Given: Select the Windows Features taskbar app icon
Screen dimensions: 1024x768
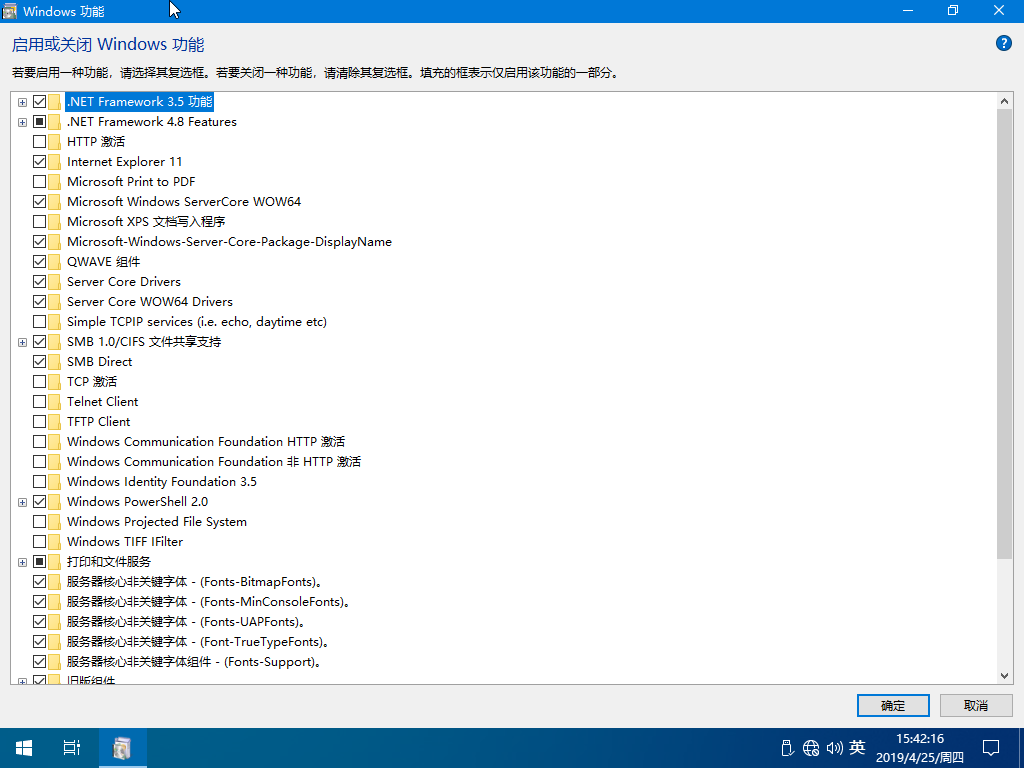Looking at the screenshot, I should pos(122,748).
